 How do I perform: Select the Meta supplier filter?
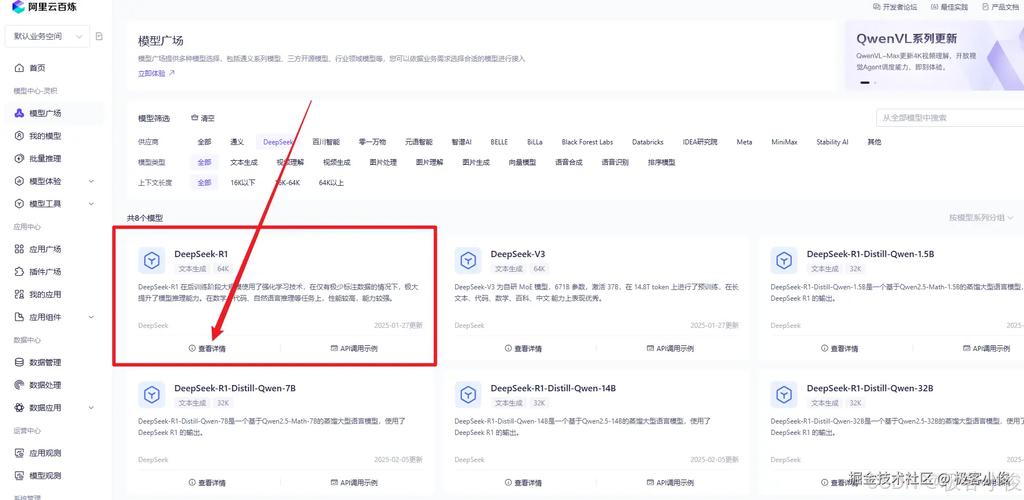tap(744, 142)
